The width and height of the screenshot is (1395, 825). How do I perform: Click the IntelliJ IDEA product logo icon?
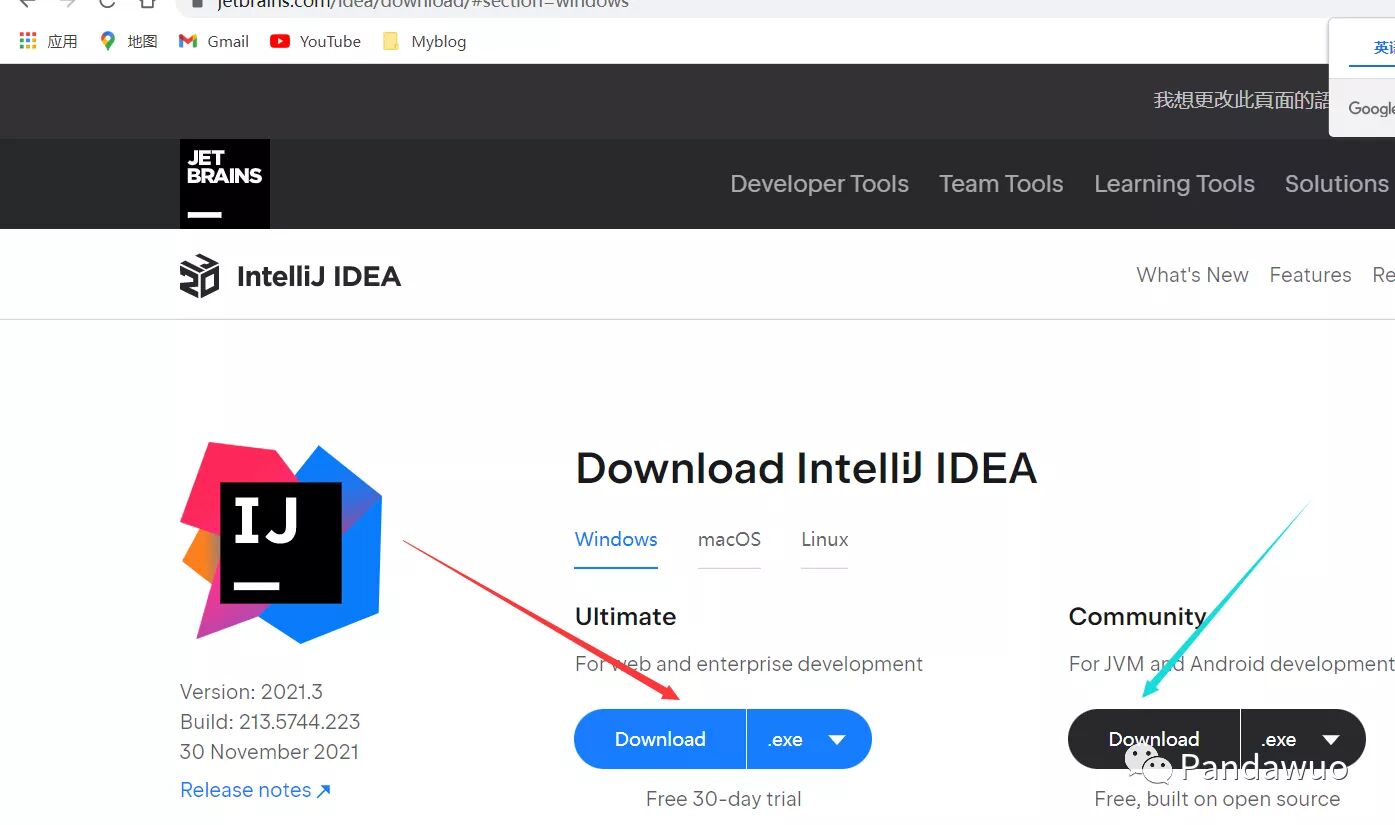199,276
